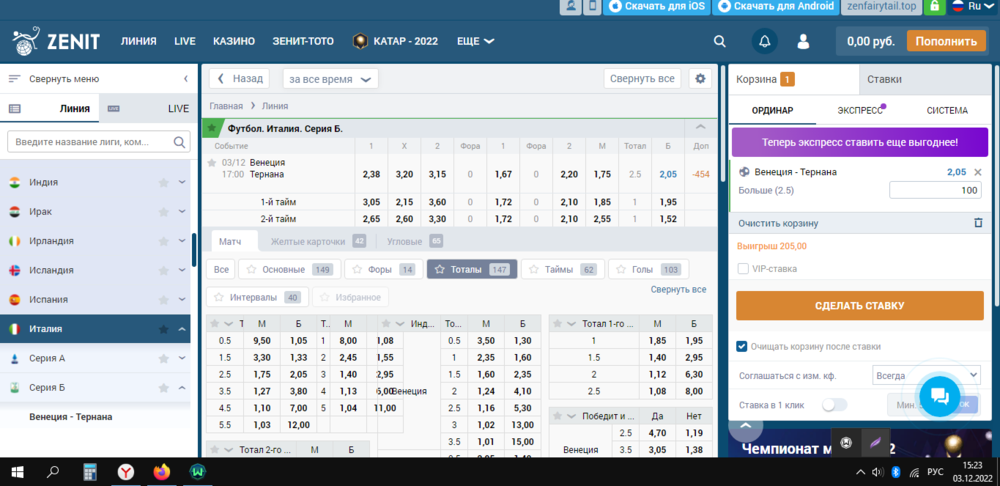This screenshot has width=1000, height=486.
Task: Open the user profile icon
Action: coord(803,41)
